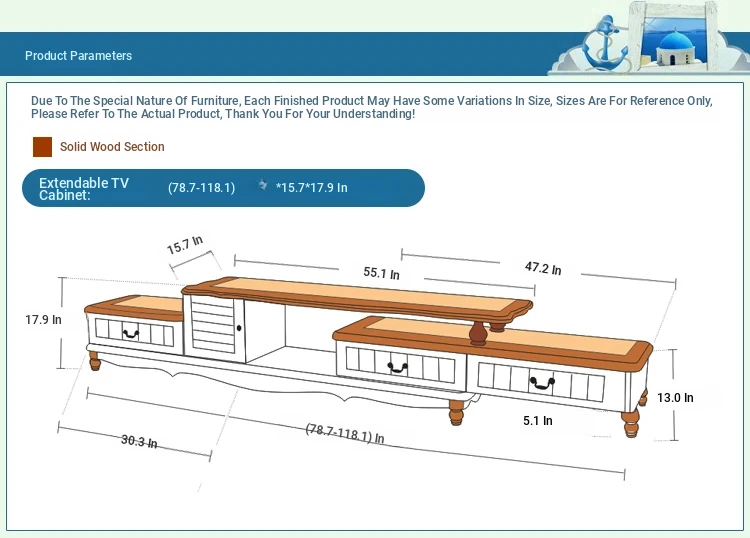Screen dimensions: 750x538
Task: Click the small icon in the blue size banner
Action: point(263,185)
